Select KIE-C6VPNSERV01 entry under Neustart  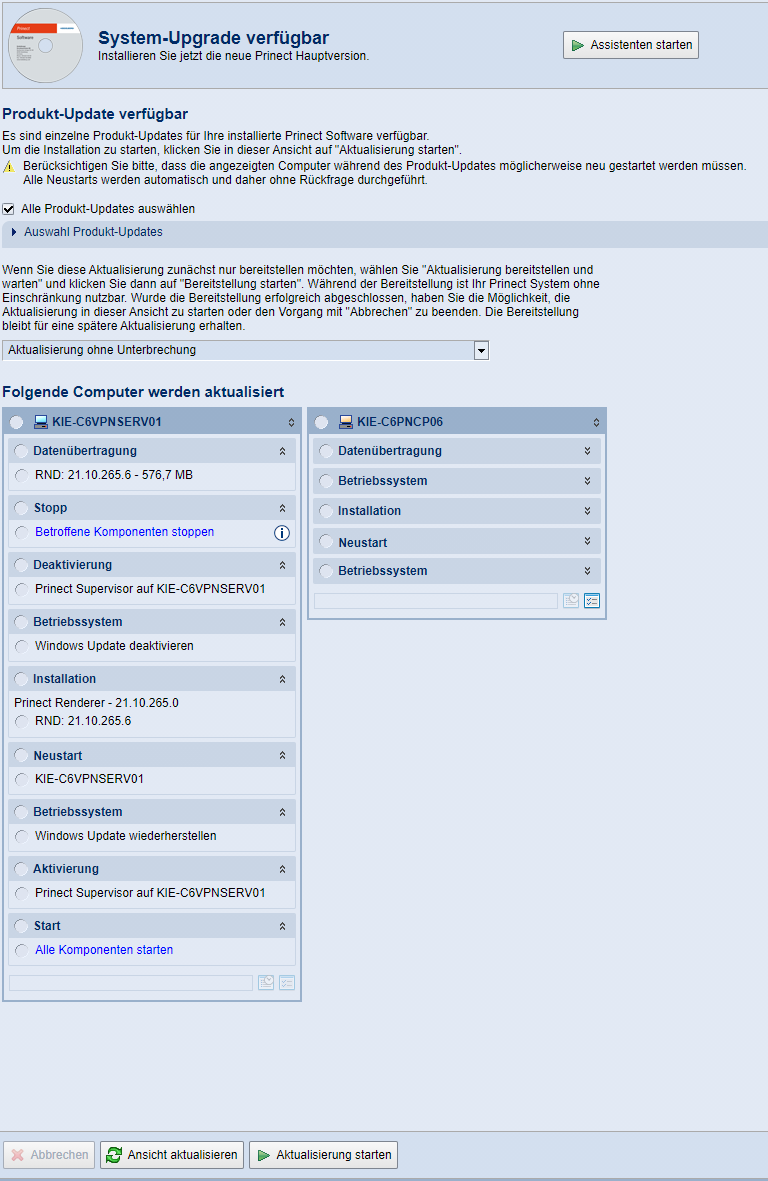[89, 779]
